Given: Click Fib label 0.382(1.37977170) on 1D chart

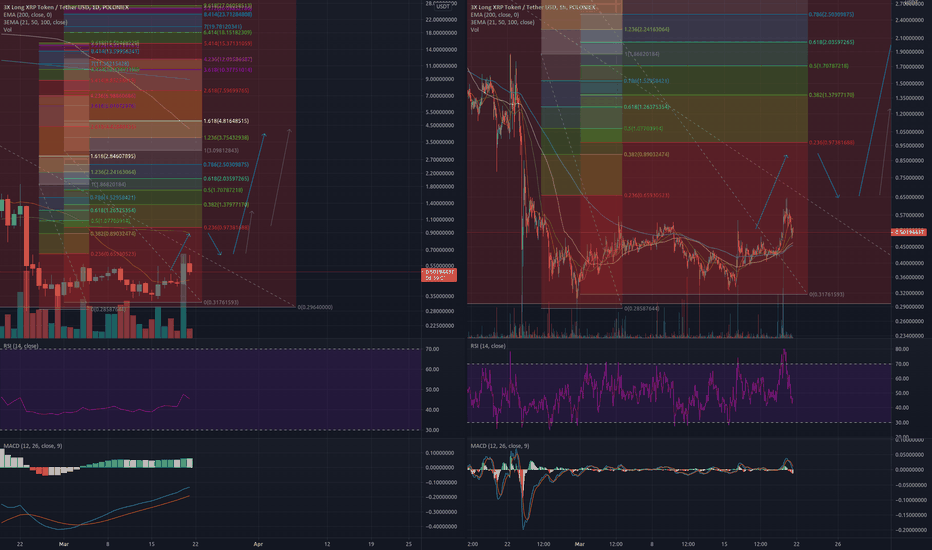Looking at the screenshot, I should 226,205.
